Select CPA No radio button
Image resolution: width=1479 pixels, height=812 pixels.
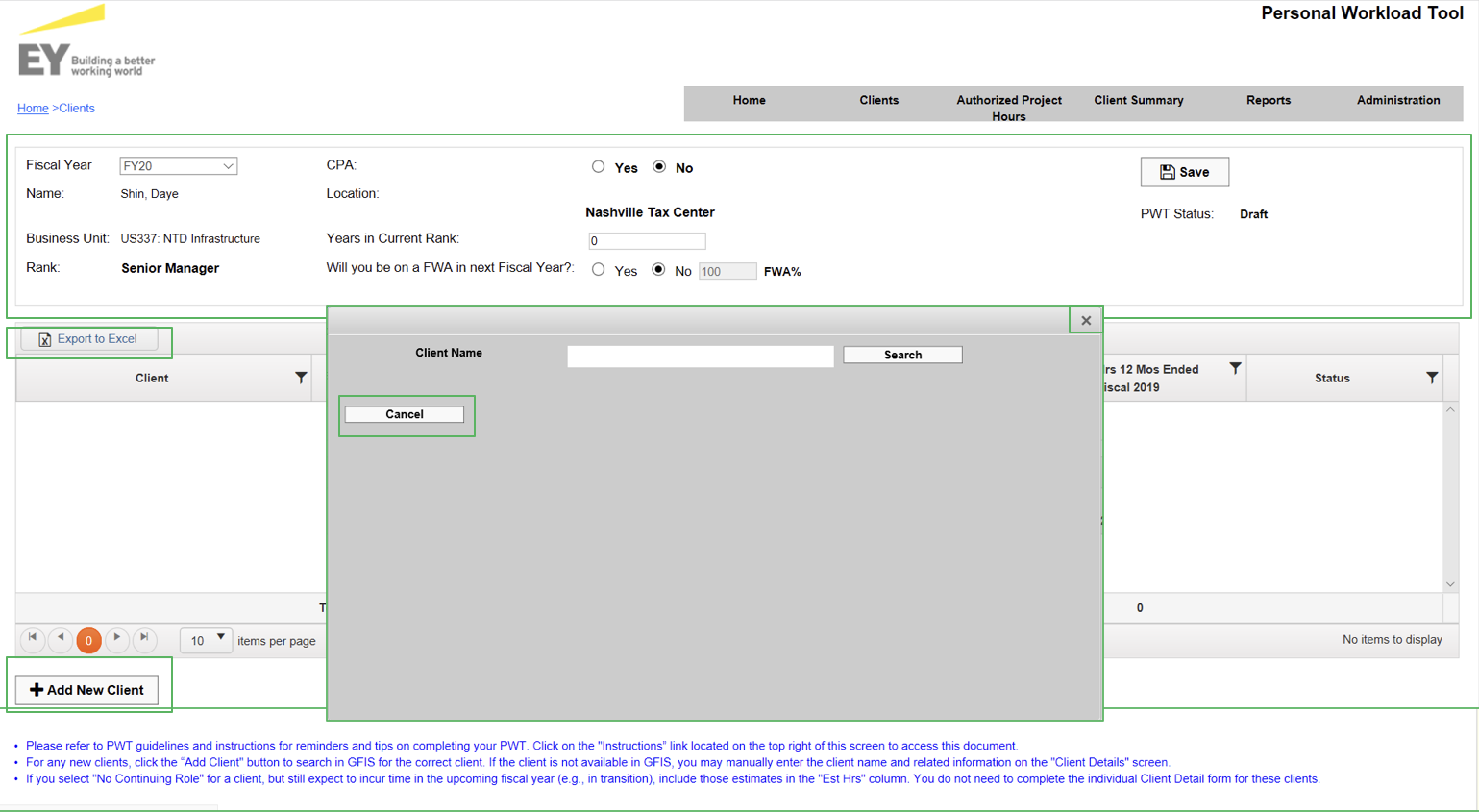point(659,167)
